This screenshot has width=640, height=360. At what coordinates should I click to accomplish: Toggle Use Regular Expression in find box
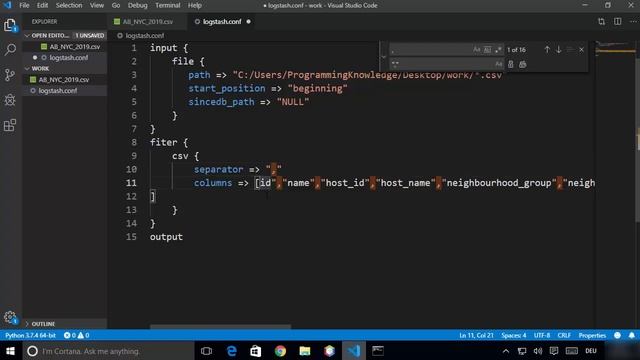498,49
